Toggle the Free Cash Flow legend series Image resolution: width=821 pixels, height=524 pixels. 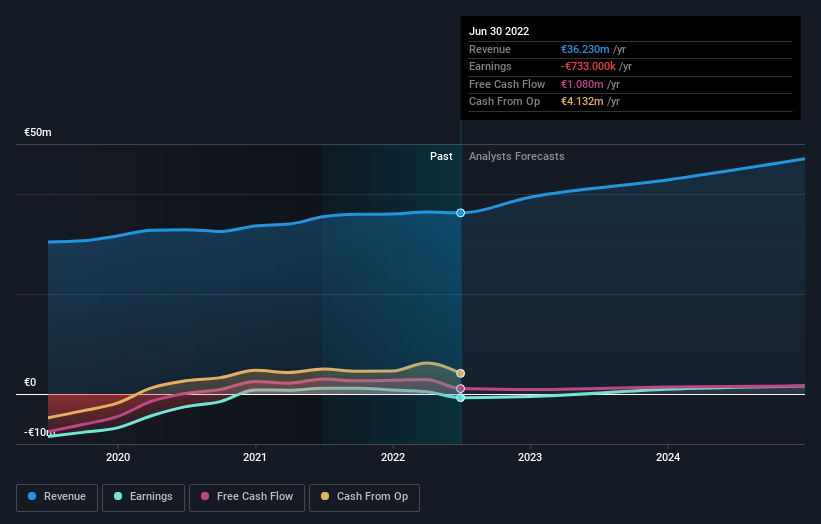247,497
